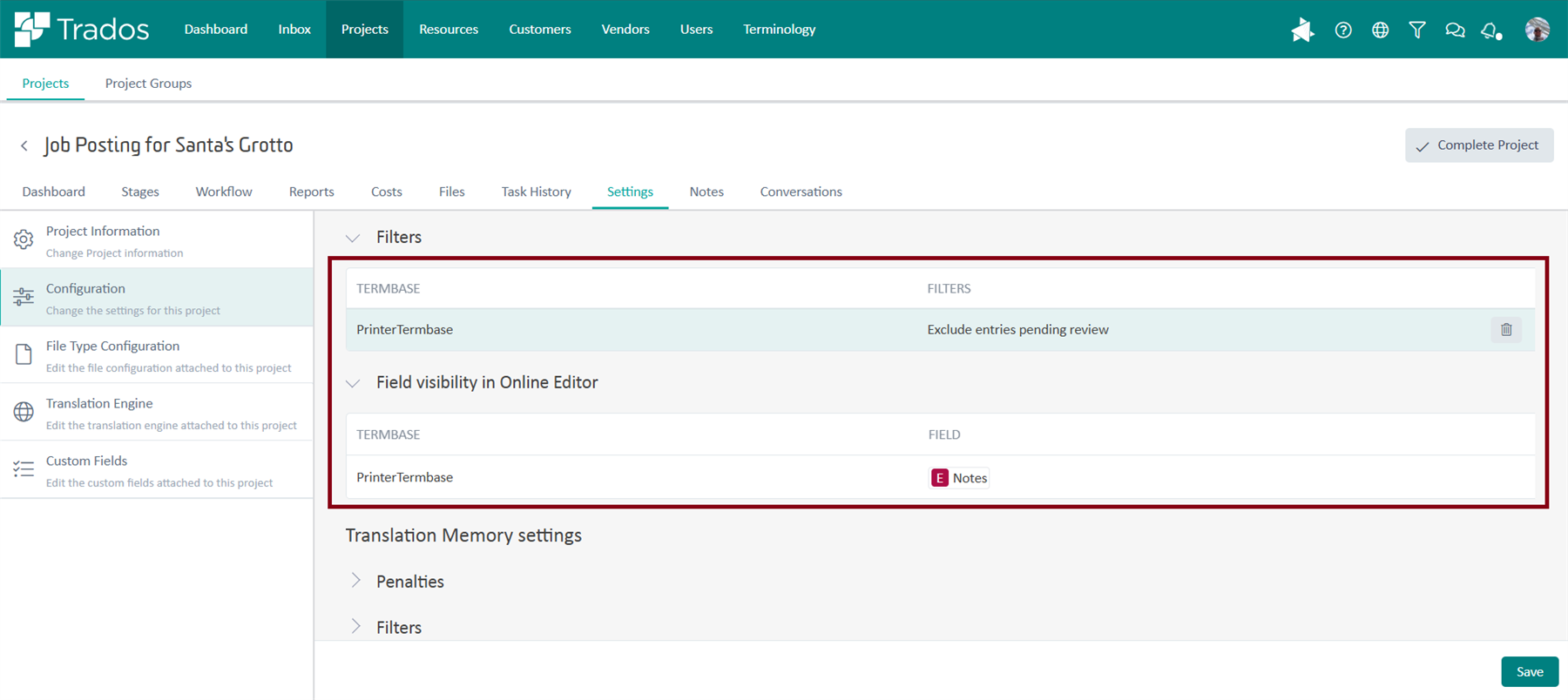Open the help question mark icon
Image resolution: width=1568 pixels, height=700 pixels.
[x=1343, y=30]
